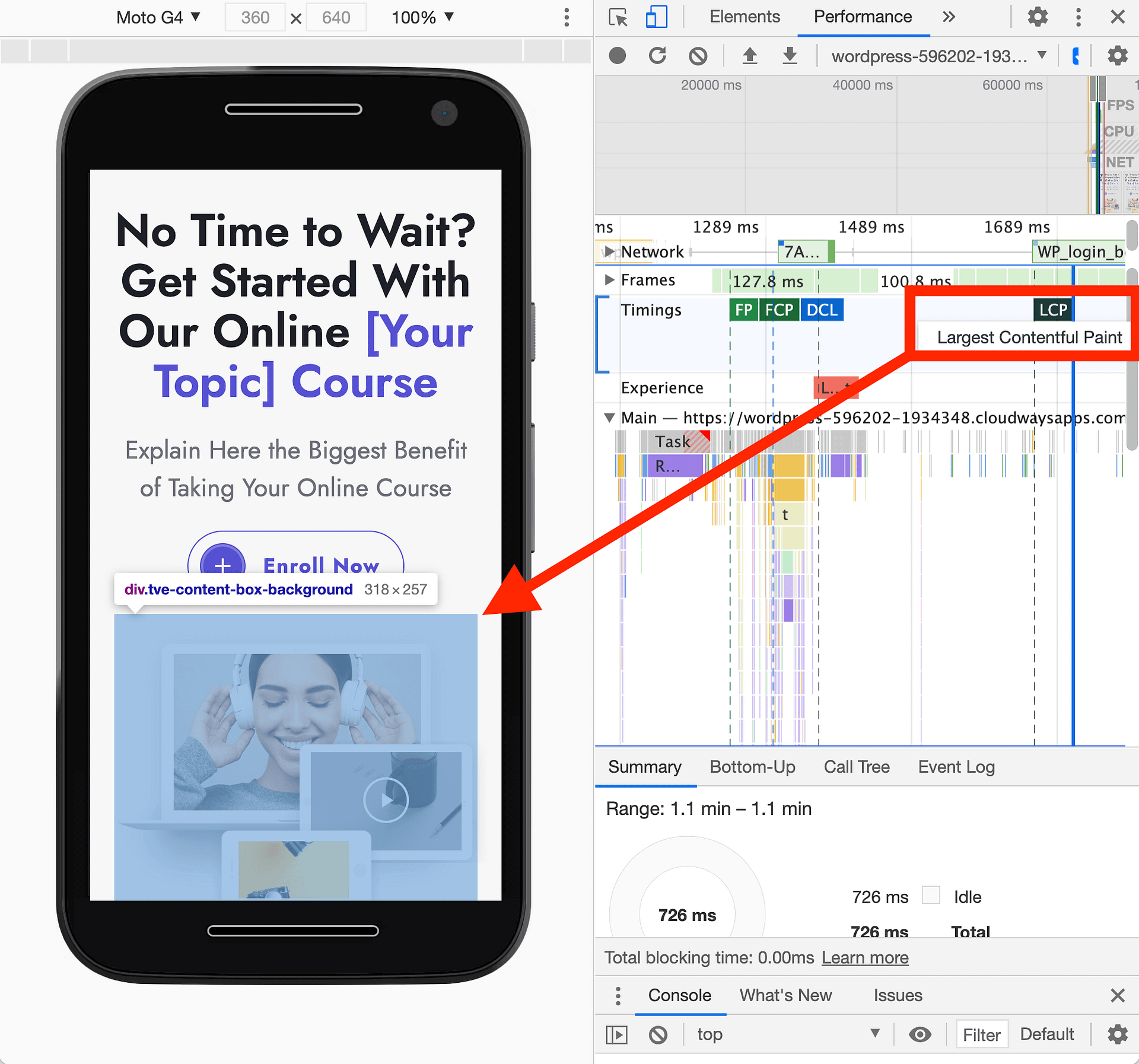1139x1064 pixels.
Task: Reload the page and record performance
Action: coord(657,55)
